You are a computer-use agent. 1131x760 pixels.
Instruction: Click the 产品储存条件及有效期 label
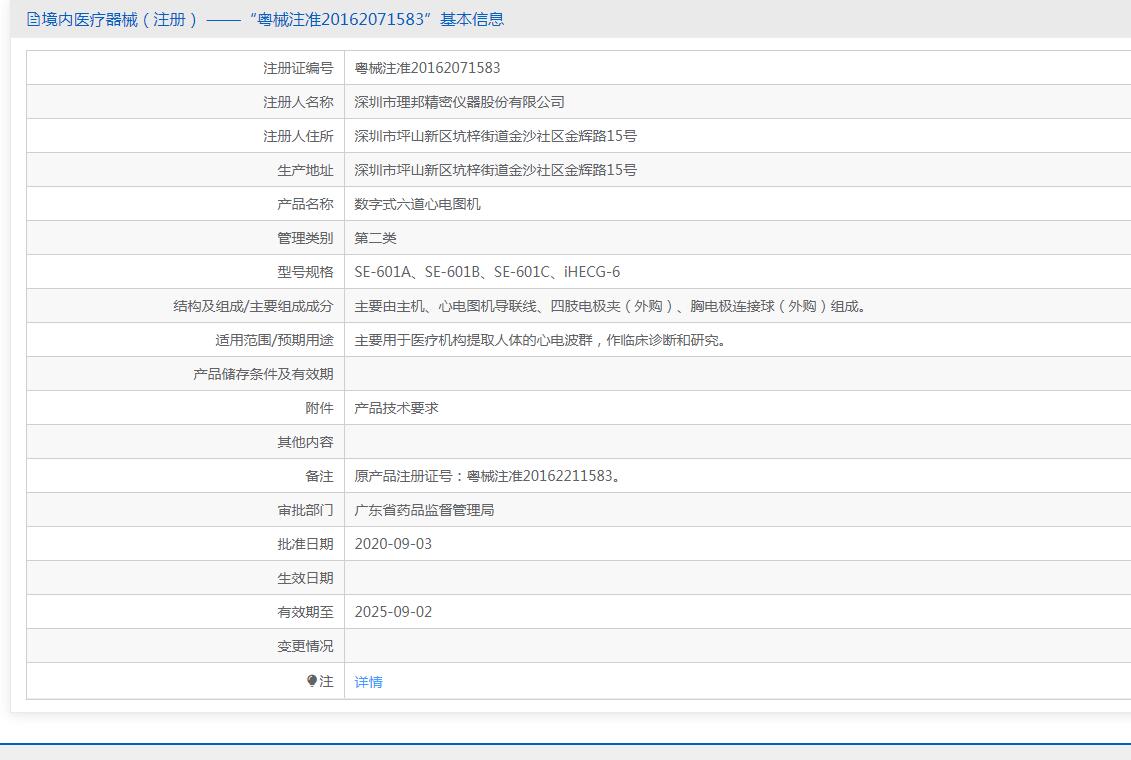click(x=263, y=374)
